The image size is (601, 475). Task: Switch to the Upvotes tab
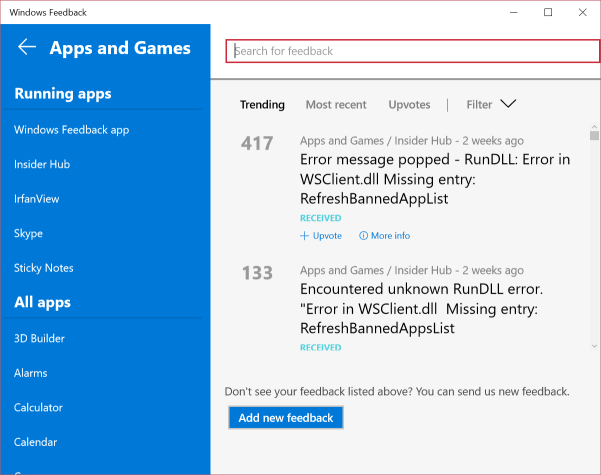(409, 104)
